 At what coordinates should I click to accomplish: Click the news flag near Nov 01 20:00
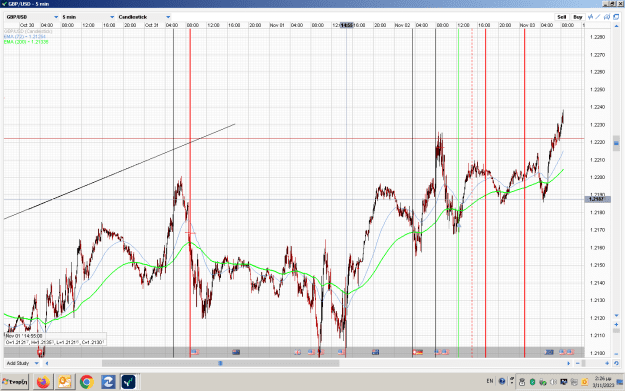(375, 352)
